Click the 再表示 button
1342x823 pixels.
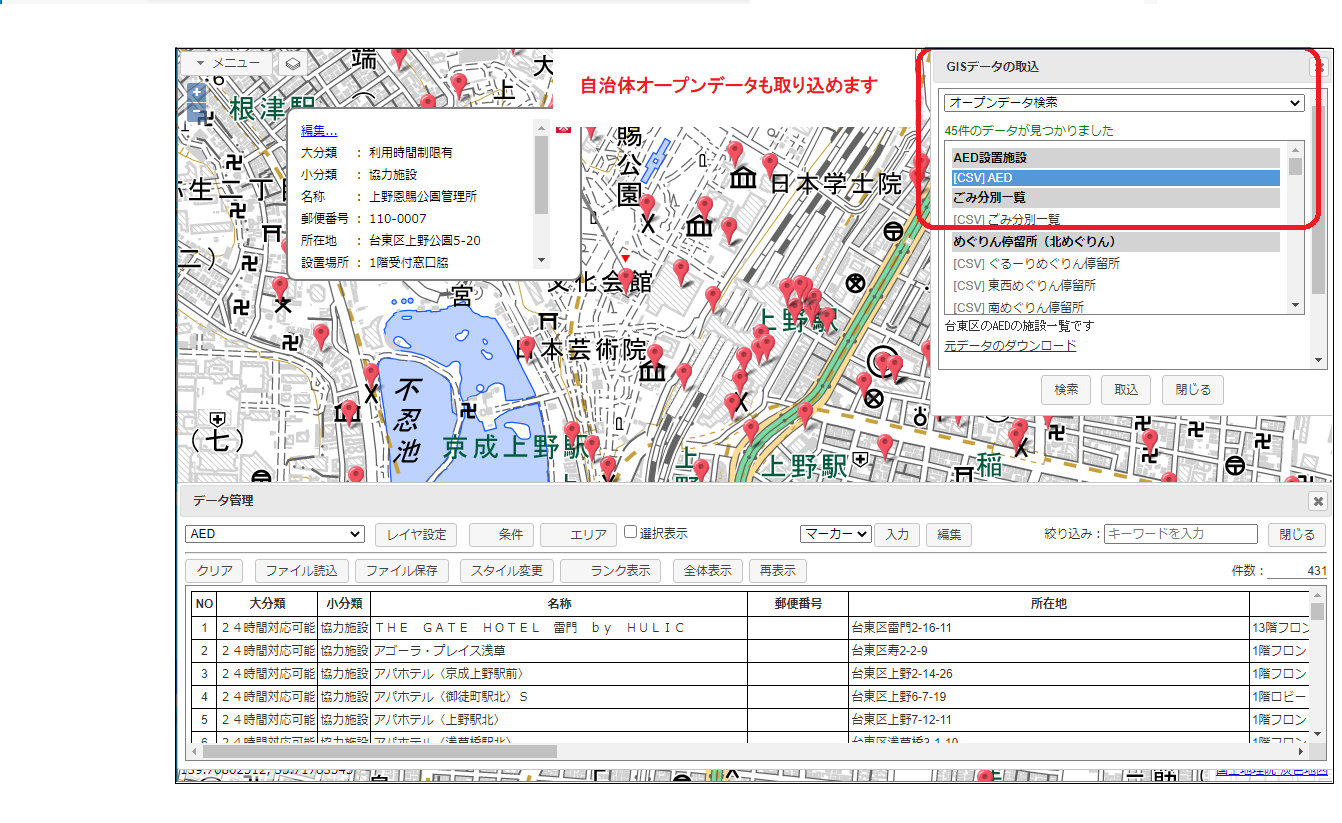pyautogui.click(x=778, y=571)
